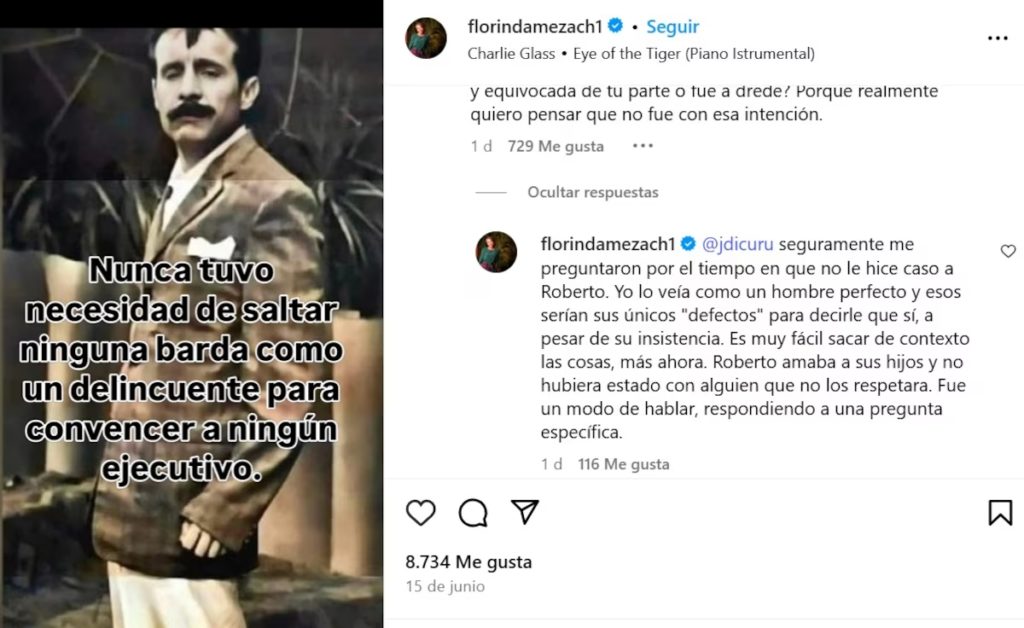Open florindamezach1 profile from header username
1024x628 pixels.
pyautogui.click(x=534, y=26)
